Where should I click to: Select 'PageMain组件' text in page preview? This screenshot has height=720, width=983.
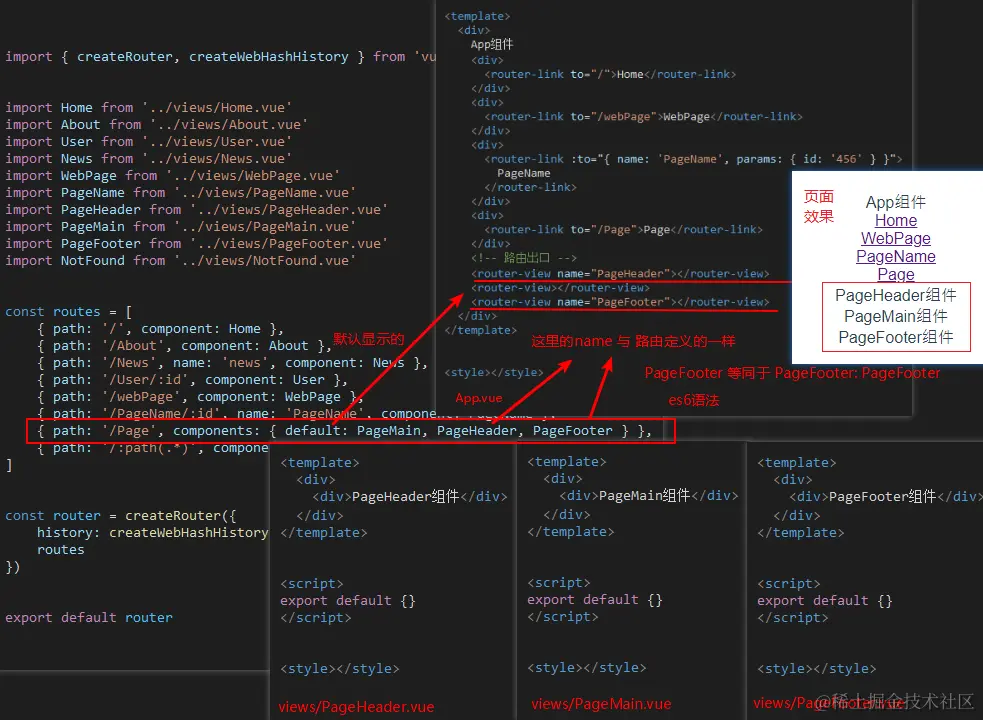click(x=896, y=316)
